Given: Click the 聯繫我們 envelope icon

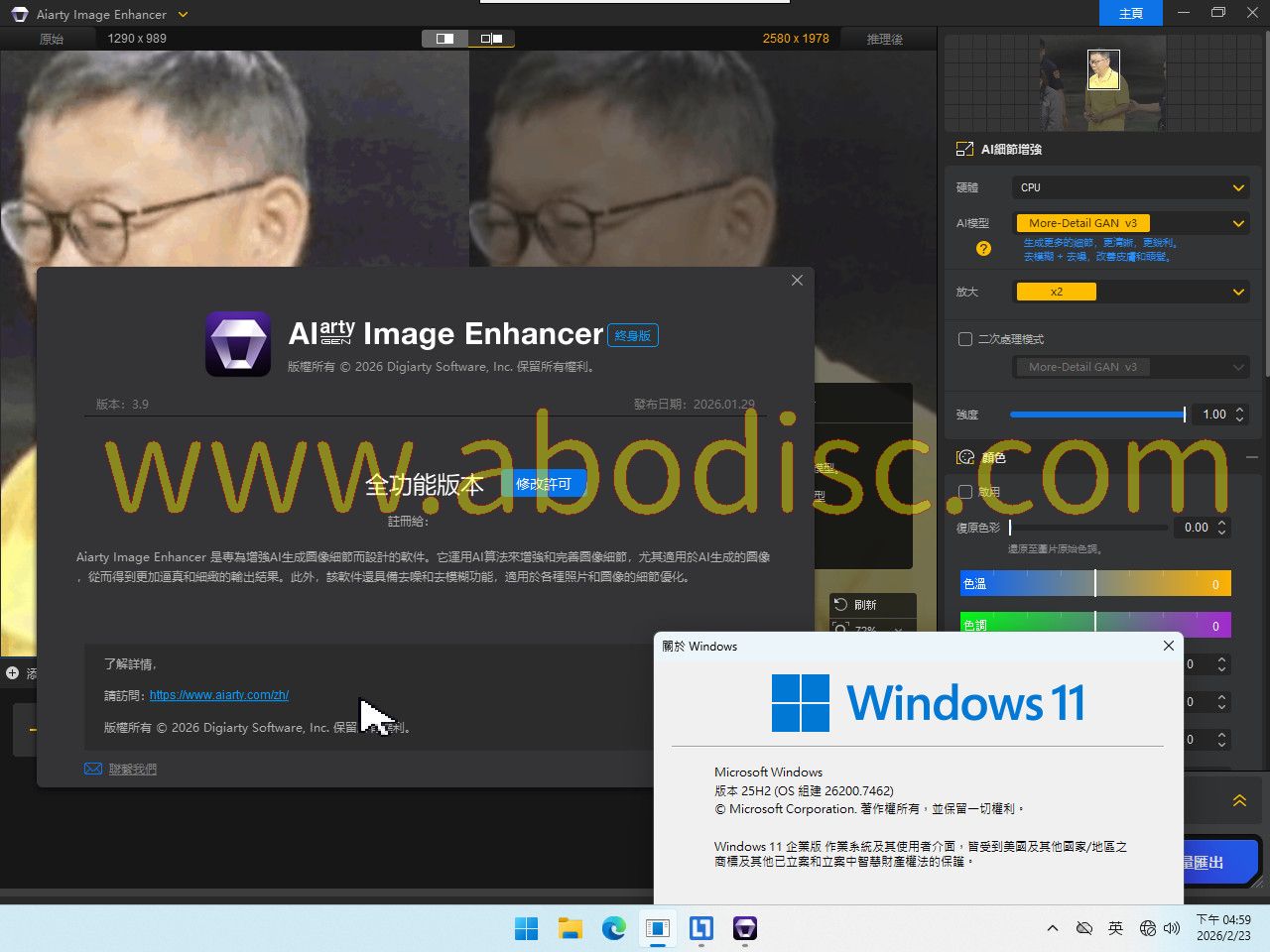Looking at the screenshot, I should 93,769.
